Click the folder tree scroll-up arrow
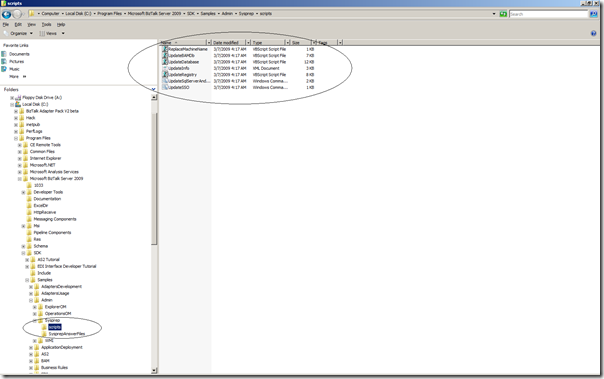 click(x=154, y=97)
